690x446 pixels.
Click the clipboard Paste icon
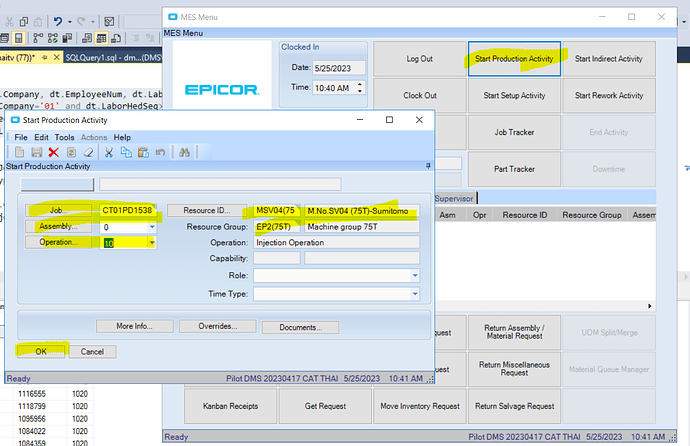[143, 152]
